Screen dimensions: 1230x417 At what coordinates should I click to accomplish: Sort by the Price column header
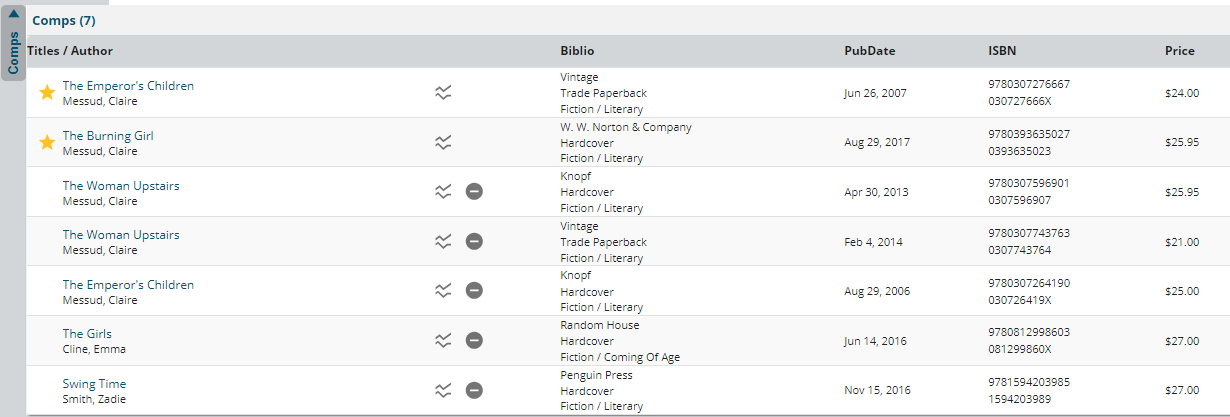[x=1179, y=51]
